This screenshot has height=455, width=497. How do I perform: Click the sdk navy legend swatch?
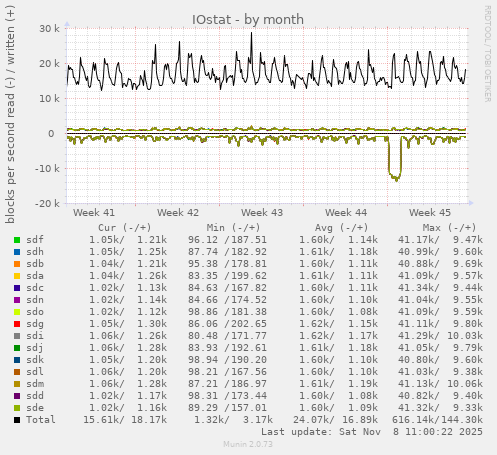click(x=17, y=360)
